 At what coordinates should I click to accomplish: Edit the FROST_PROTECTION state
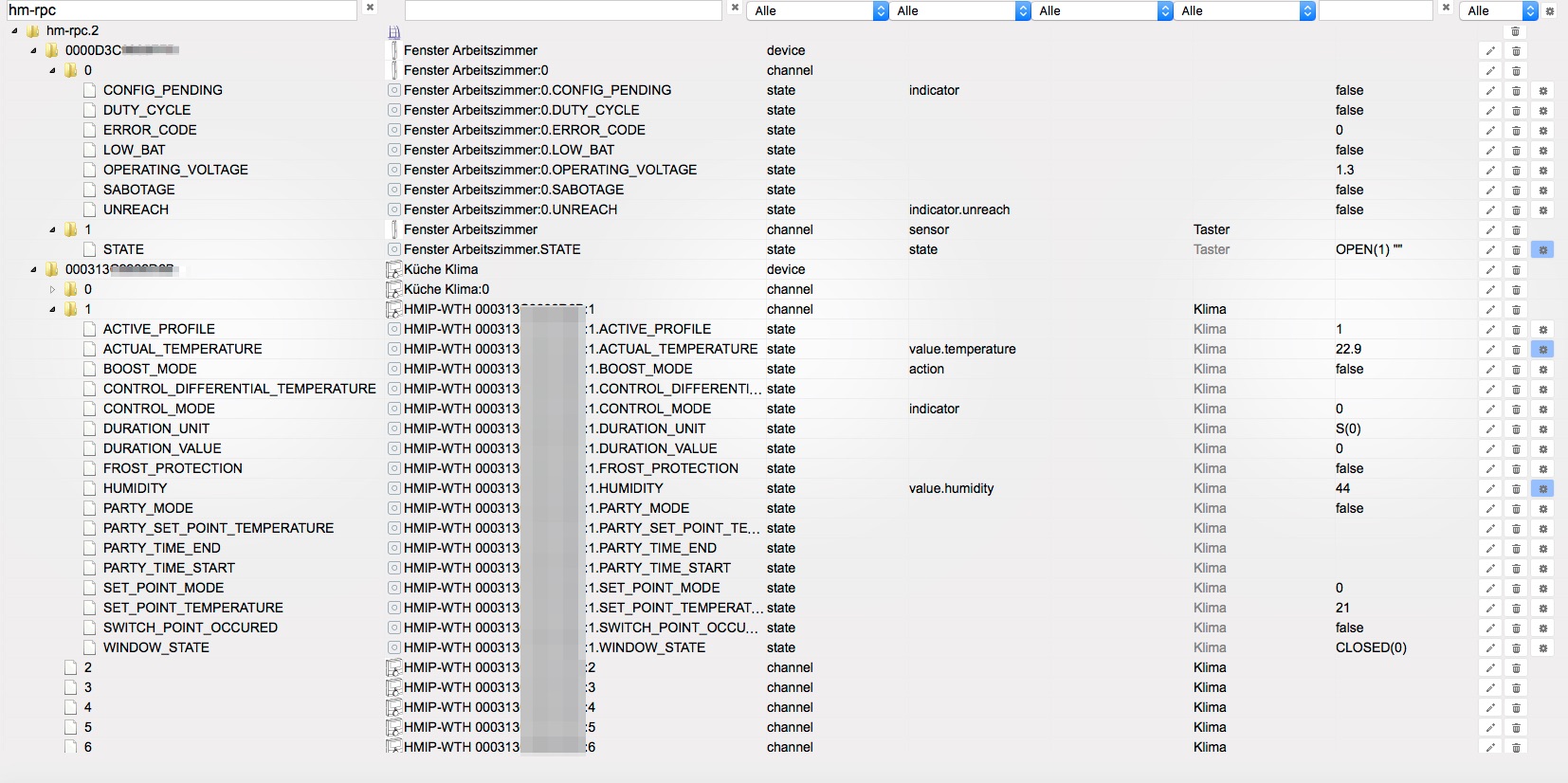click(1490, 469)
